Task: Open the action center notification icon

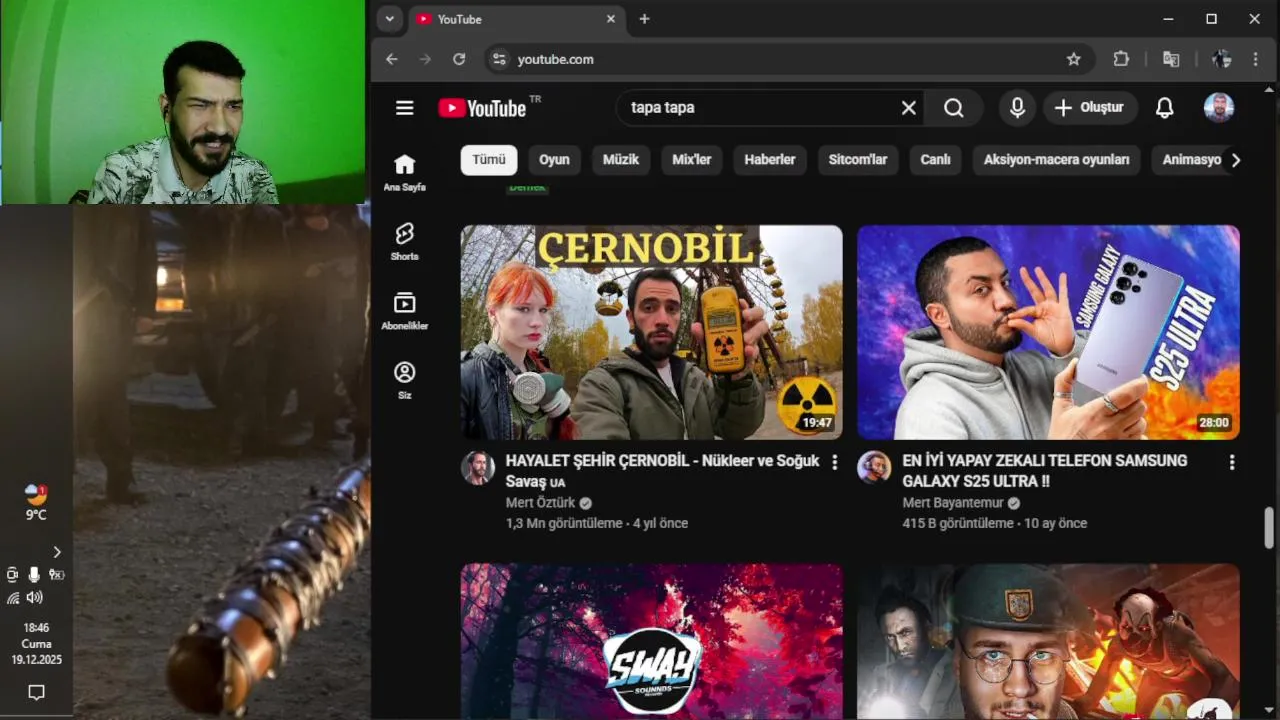Action: pyautogui.click(x=36, y=692)
